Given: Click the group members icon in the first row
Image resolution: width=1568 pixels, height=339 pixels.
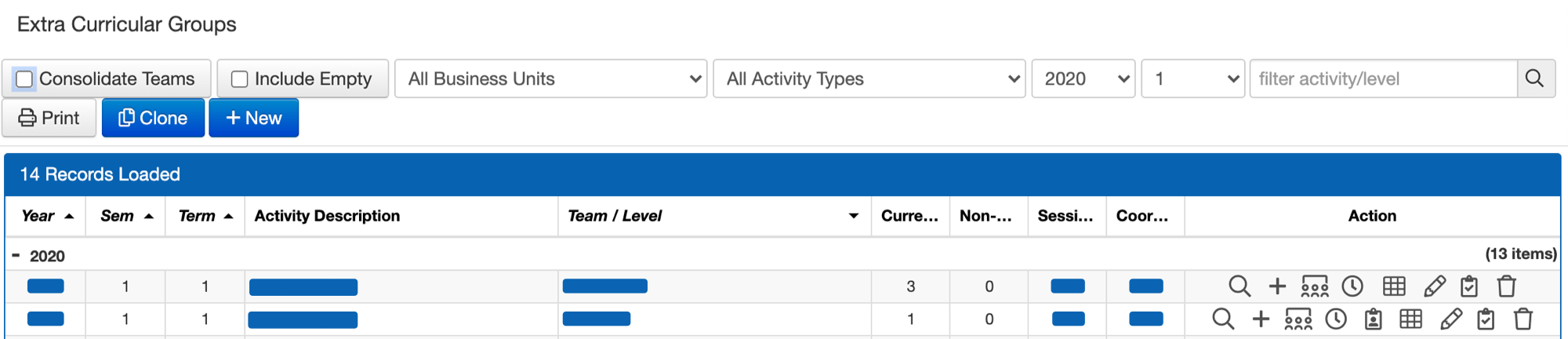Looking at the screenshot, I should pyautogui.click(x=1315, y=286).
